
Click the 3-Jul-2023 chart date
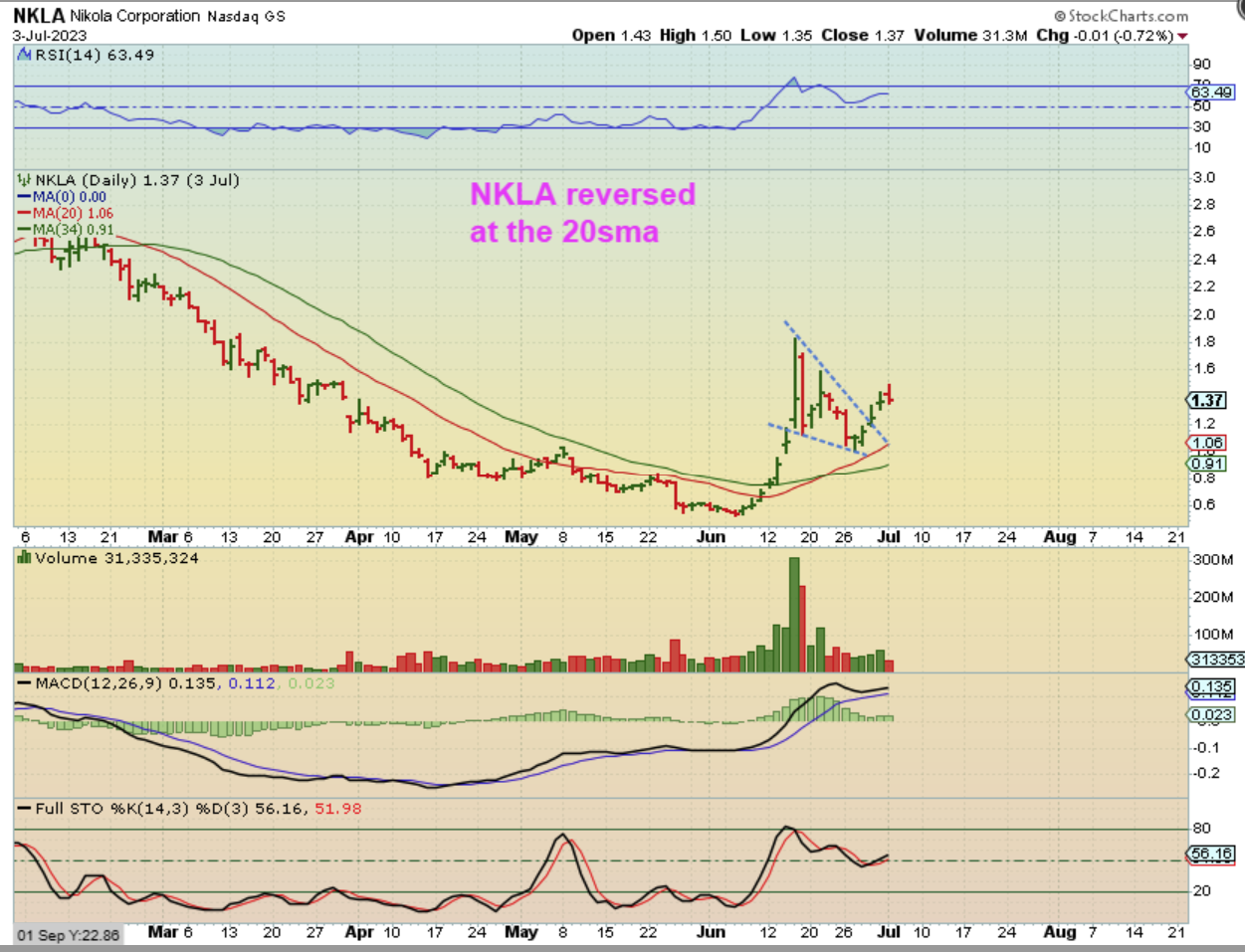(50, 35)
